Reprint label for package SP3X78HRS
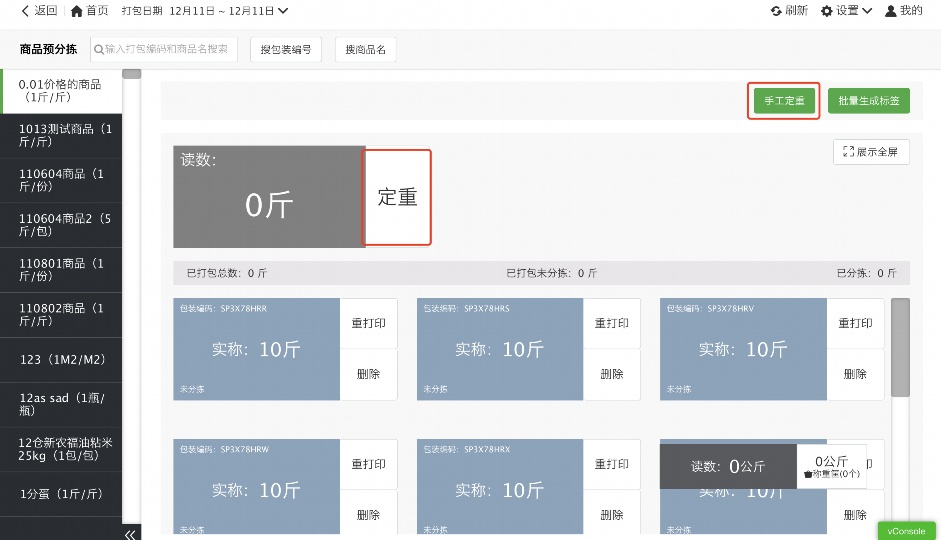 pos(612,323)
